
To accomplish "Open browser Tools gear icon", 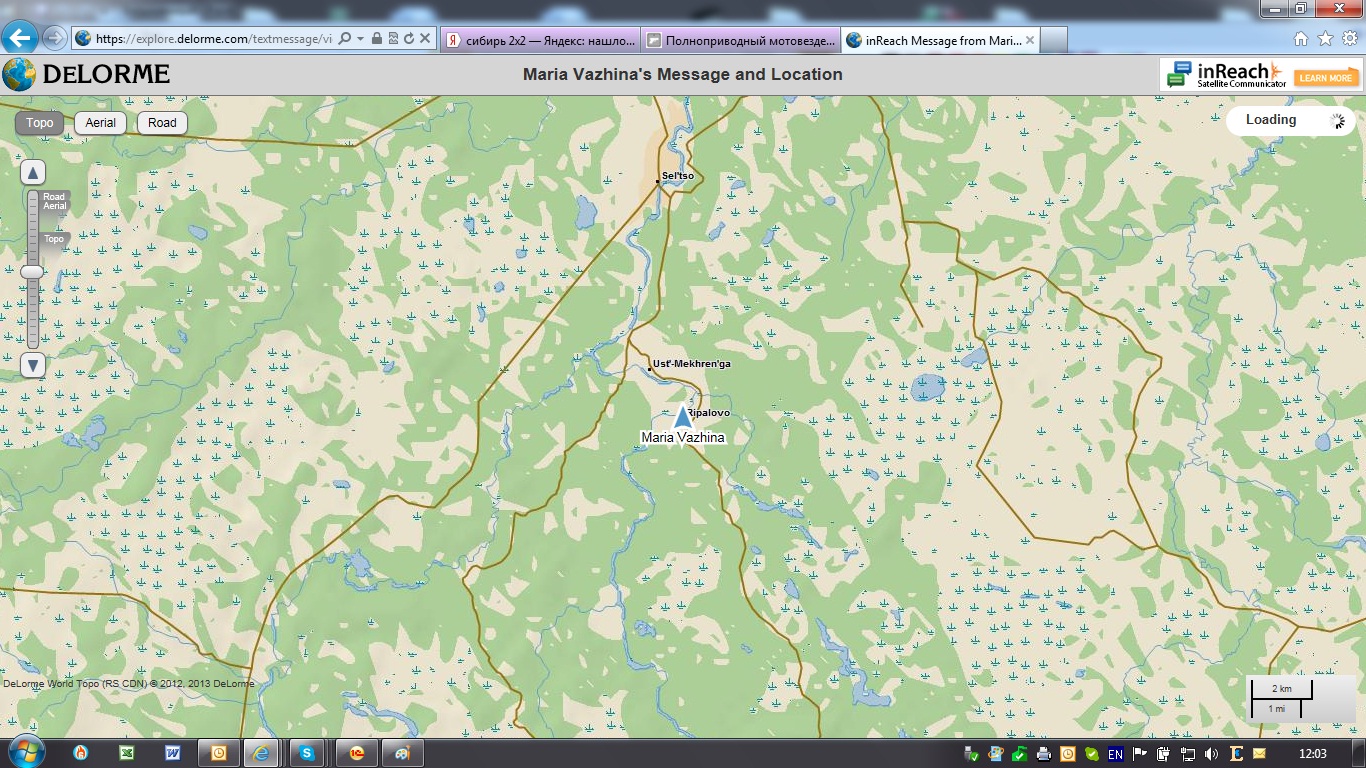I will tap(1349, 39).
